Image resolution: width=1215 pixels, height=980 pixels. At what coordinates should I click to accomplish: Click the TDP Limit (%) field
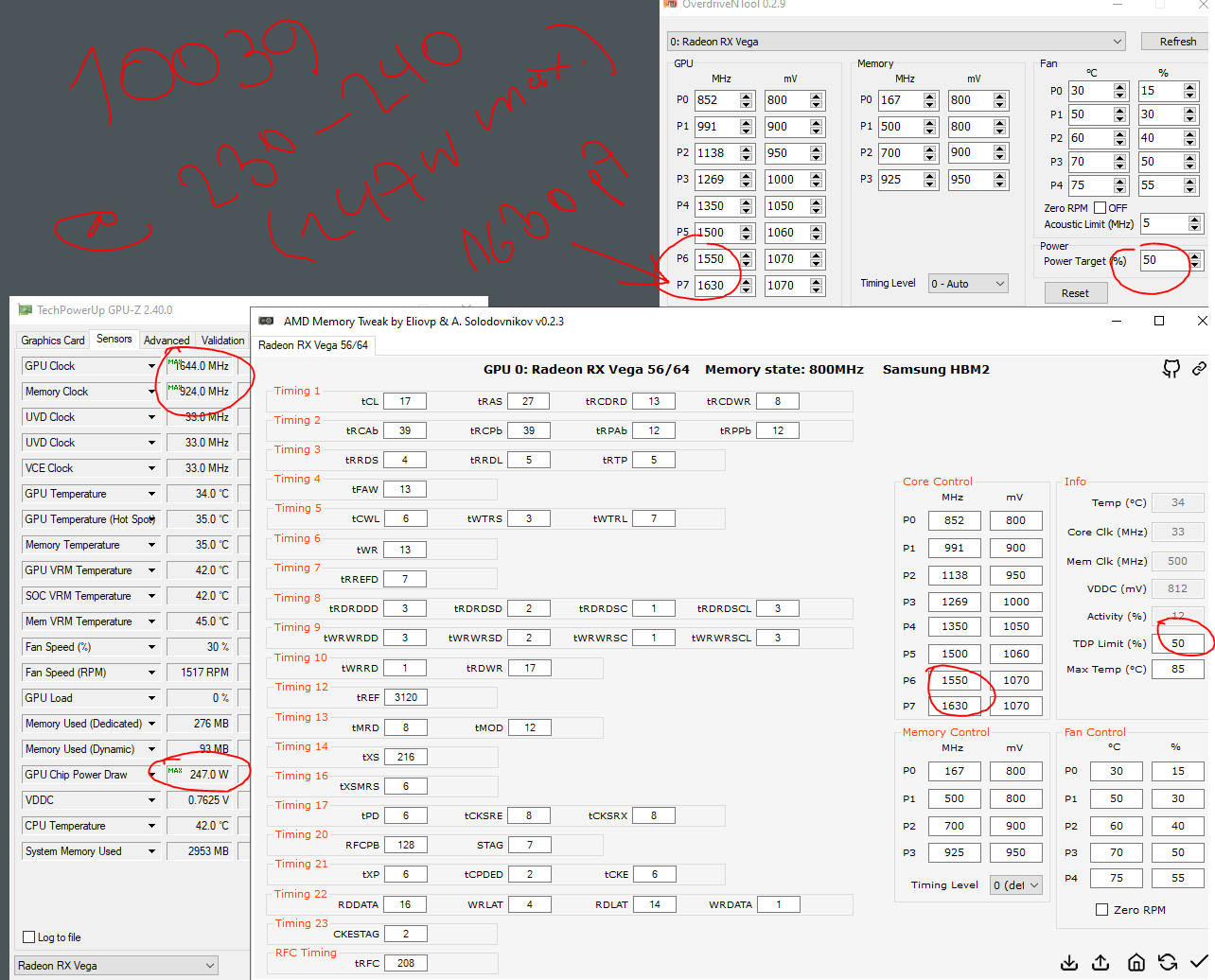point(1178,643)
